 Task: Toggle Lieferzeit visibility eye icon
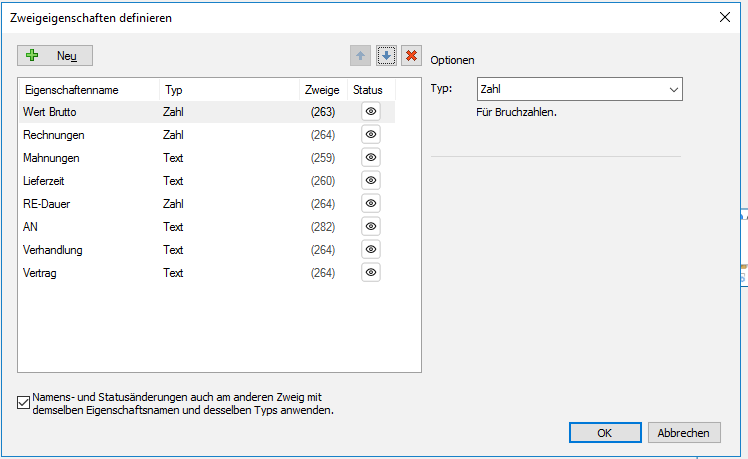[x=371, y=181]
